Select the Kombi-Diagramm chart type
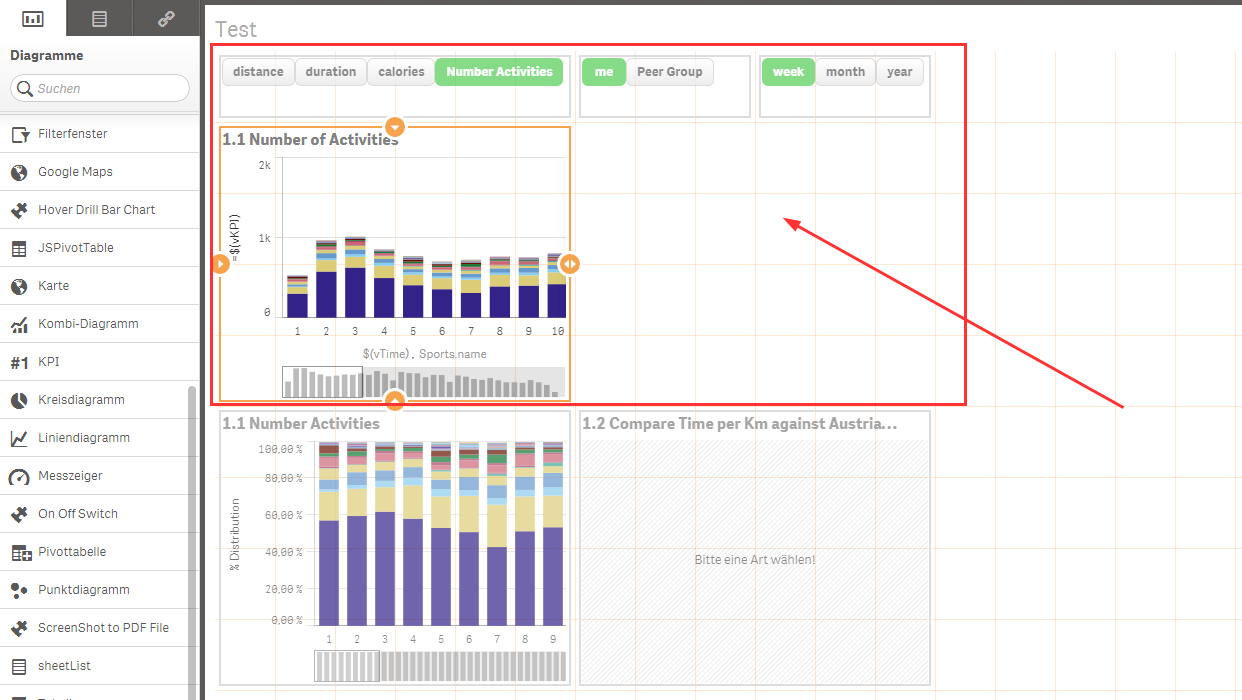Screen dimensions: 1242x700 pyautogui.click(x=88, y=323)
